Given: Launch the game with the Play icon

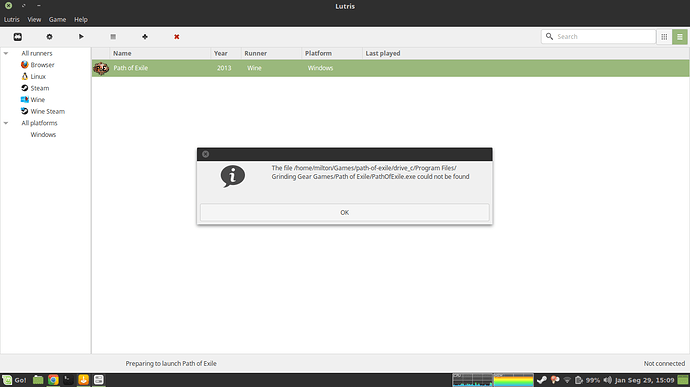Looking at the screenshot, I should click(81, 37).
